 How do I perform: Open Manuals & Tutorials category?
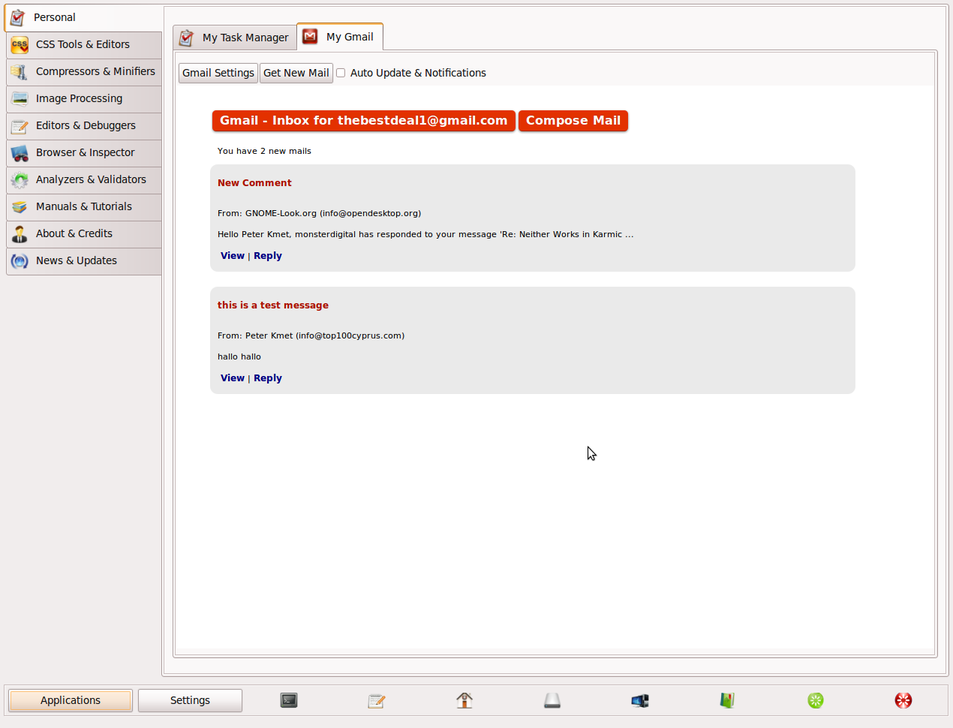[84, 207]
